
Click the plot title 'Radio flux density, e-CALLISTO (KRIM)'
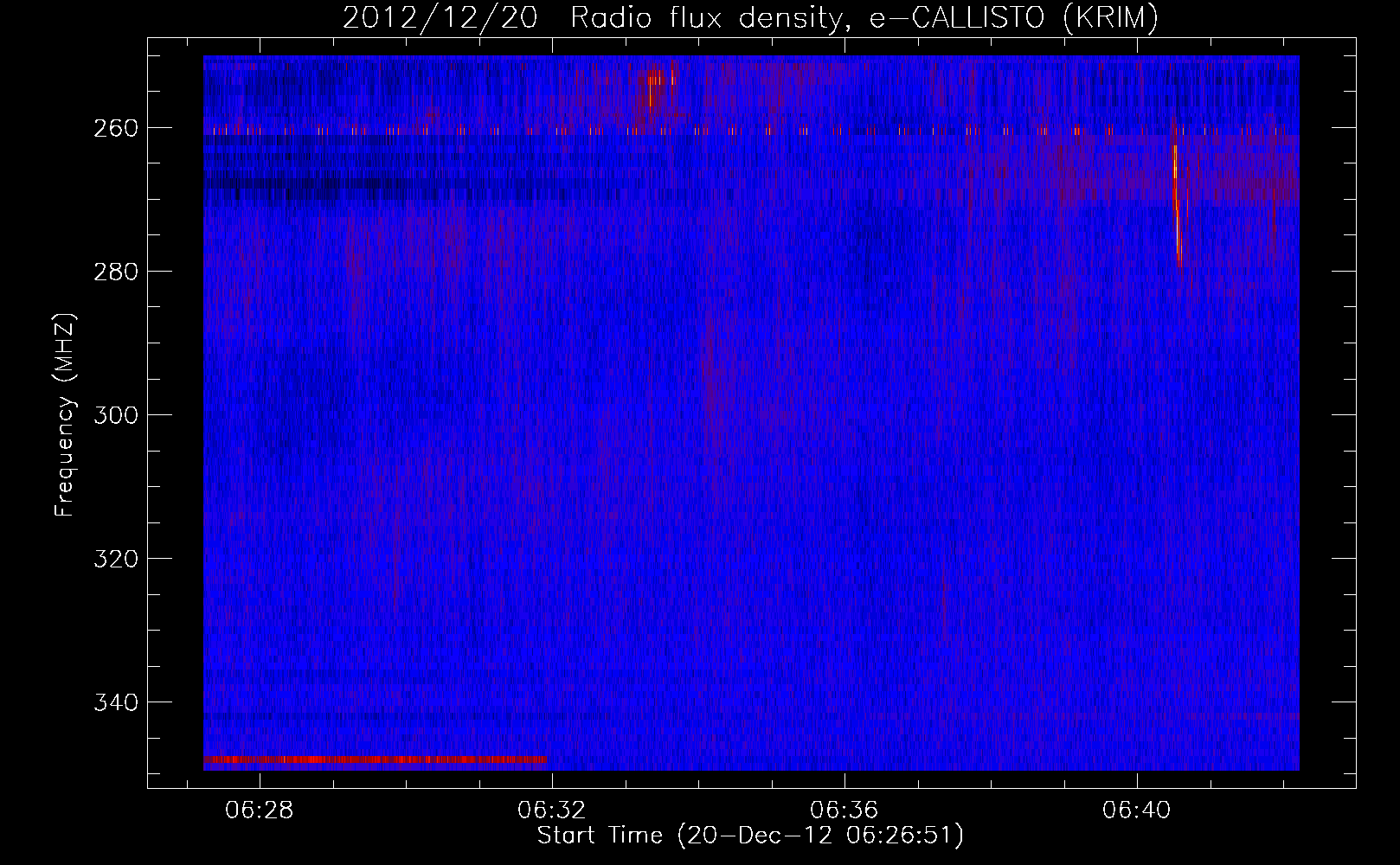864,18
